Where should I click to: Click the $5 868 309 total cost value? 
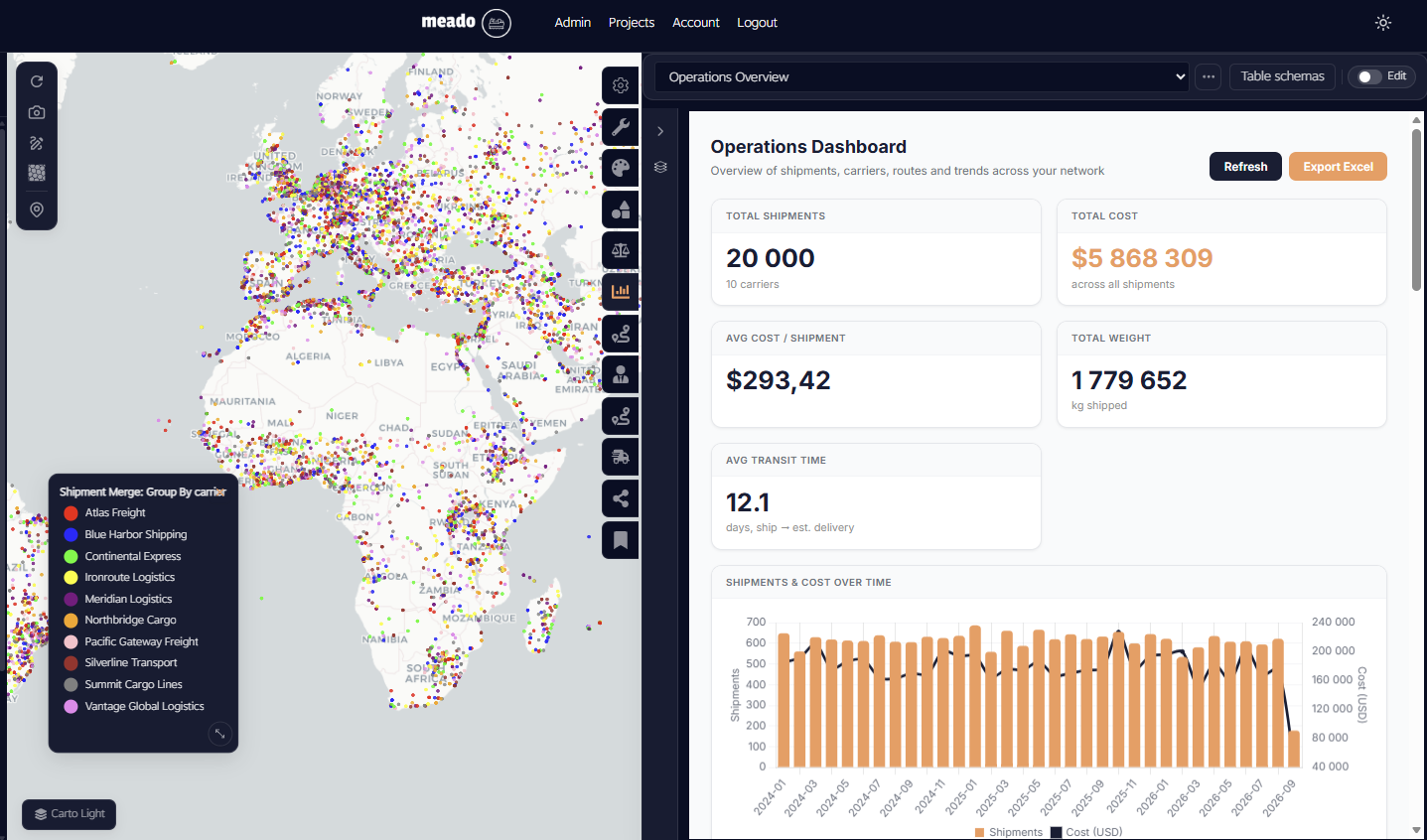(1142, 258)
